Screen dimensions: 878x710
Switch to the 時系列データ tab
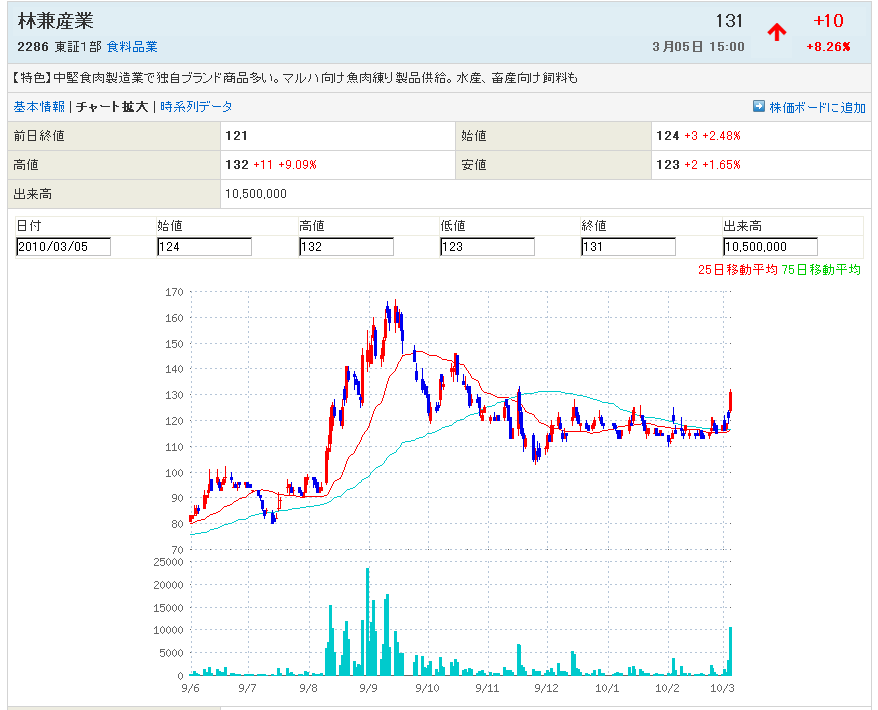click(196, 107)
